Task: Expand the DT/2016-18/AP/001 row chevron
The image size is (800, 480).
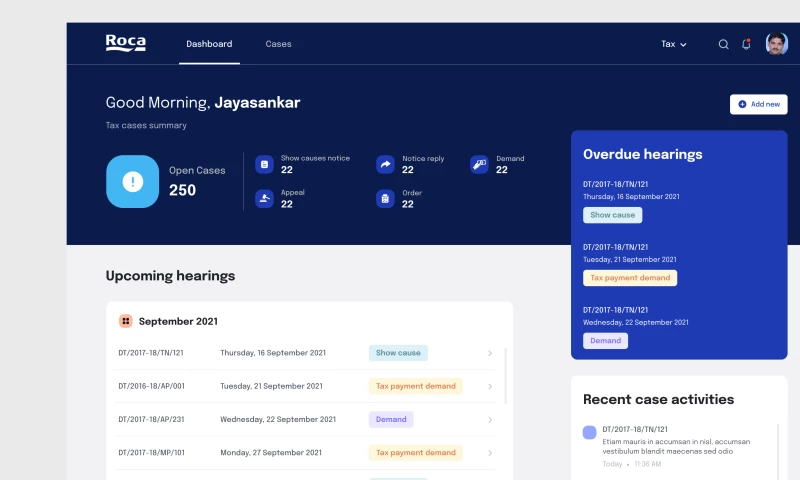Action: [x=490, y=386]
